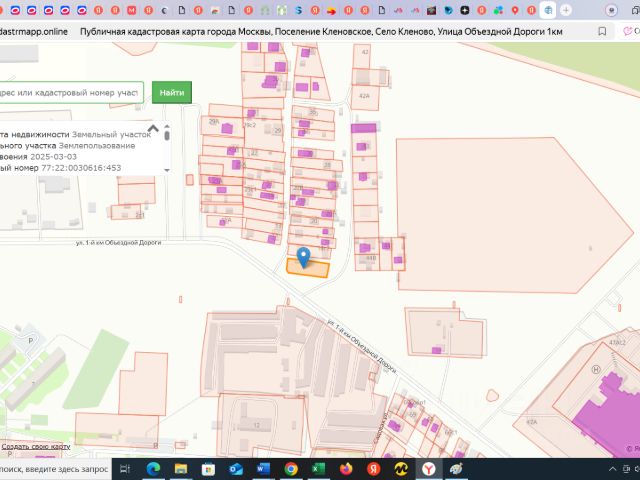This screenshot has width=640, height=480.
Task: Click the blue map location pin
Action: (304, 254)
